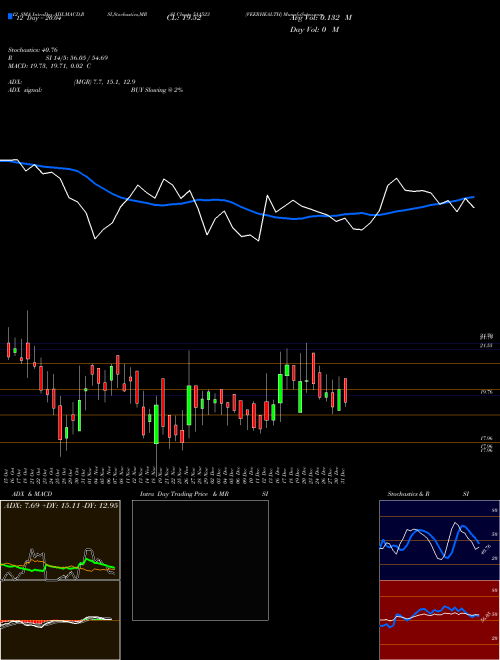The image size is (500, 660).
Task: Click the Intra Day Trading Price & MR title
Action: tap(184, 494)
